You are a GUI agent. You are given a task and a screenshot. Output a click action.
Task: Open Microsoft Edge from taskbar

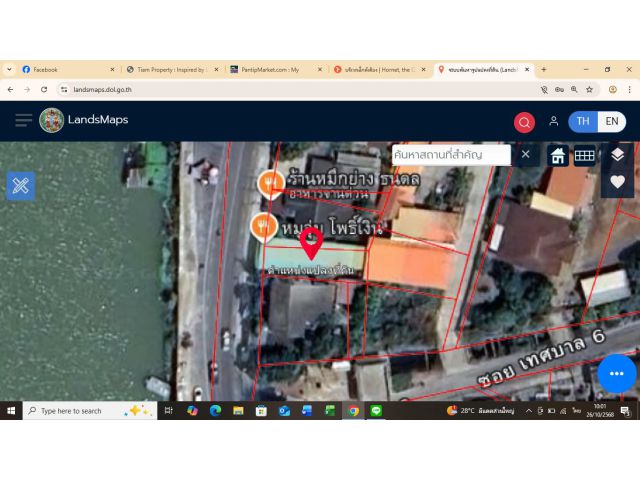(215, 411)
